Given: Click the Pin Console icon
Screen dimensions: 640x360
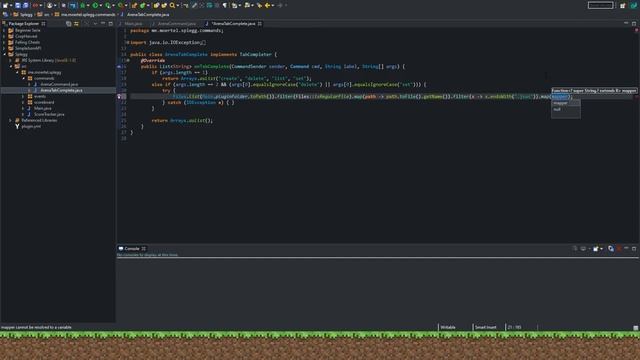Looking at the screenshot, I should [575, 249].
